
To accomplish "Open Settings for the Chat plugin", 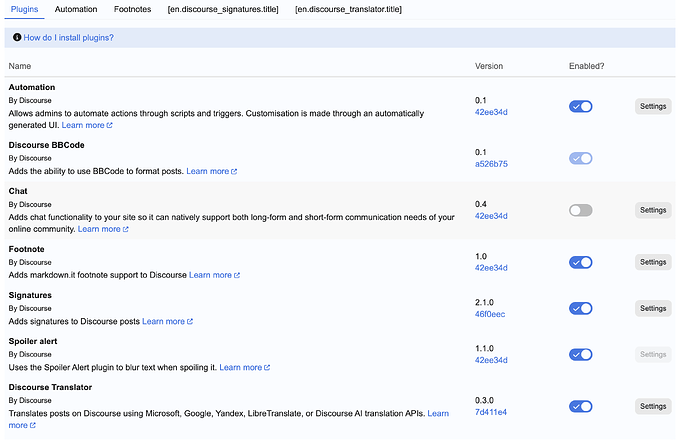I will tap(653, 210).
